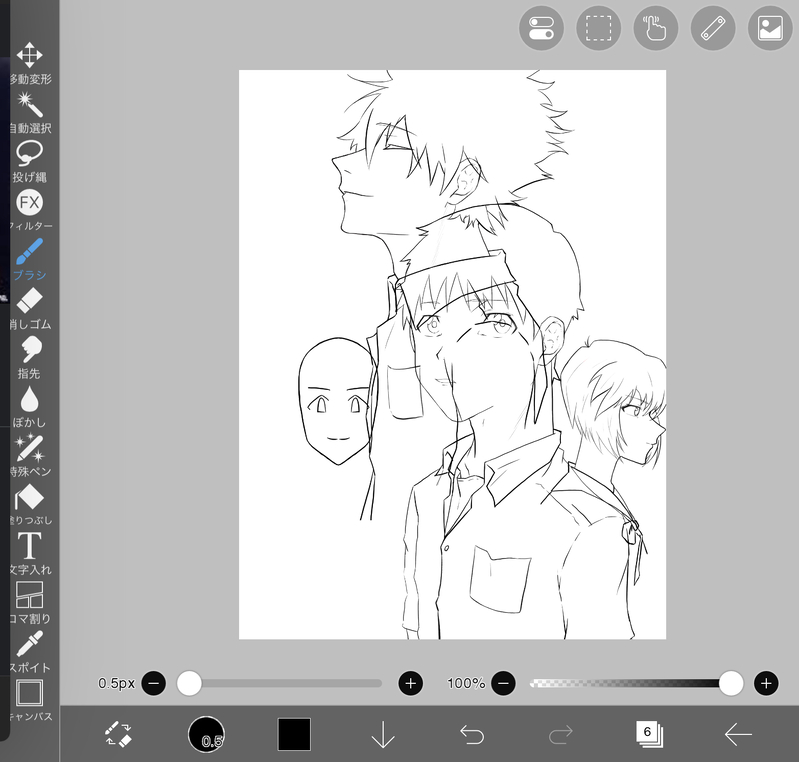Viewport: 799px width, 762px height.
Task: Increase brush thickness with plus button
Action: (x=411, y=683)
